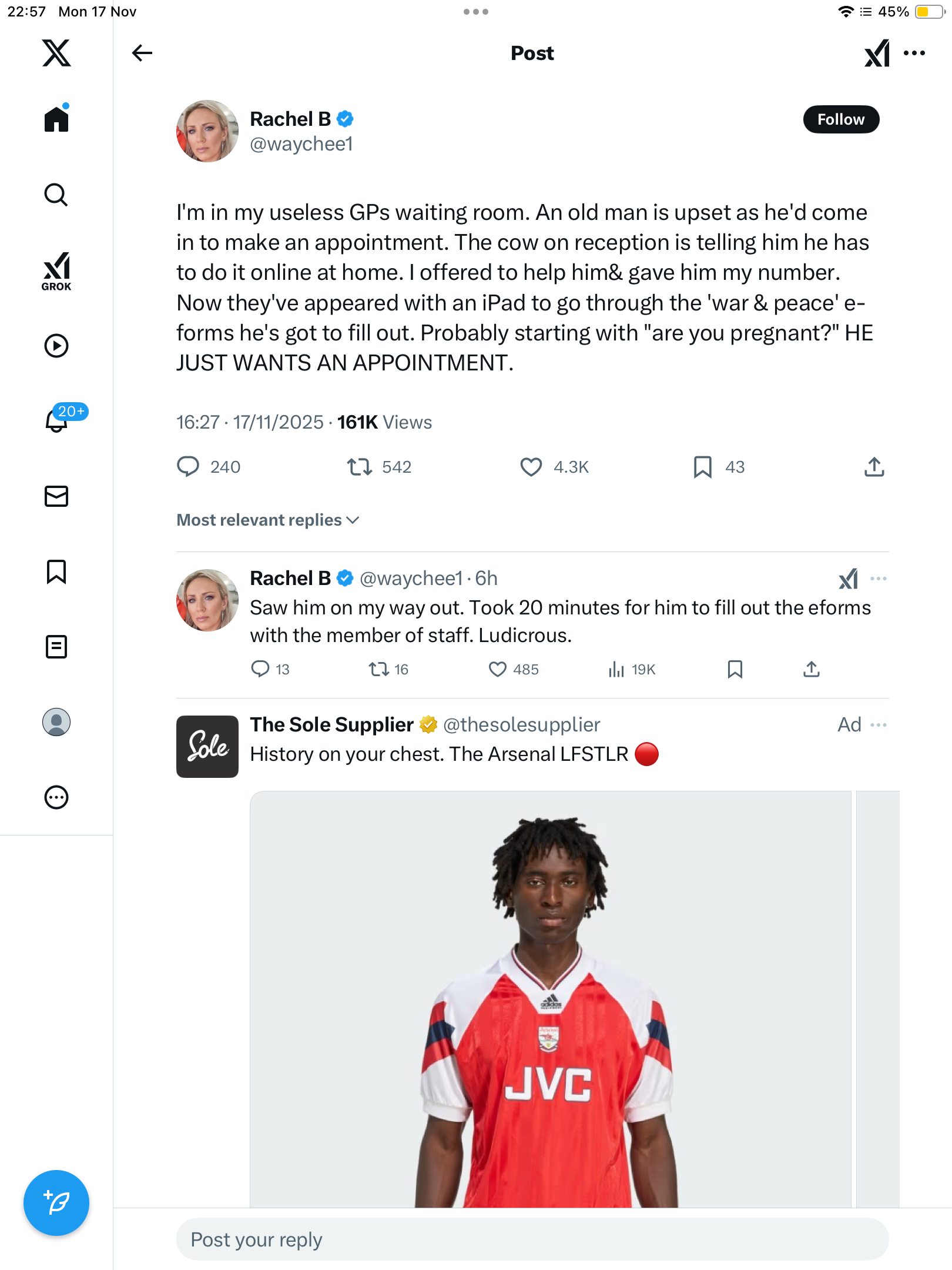Open the Bookmarks tab in sidebar

click(56, 571)
